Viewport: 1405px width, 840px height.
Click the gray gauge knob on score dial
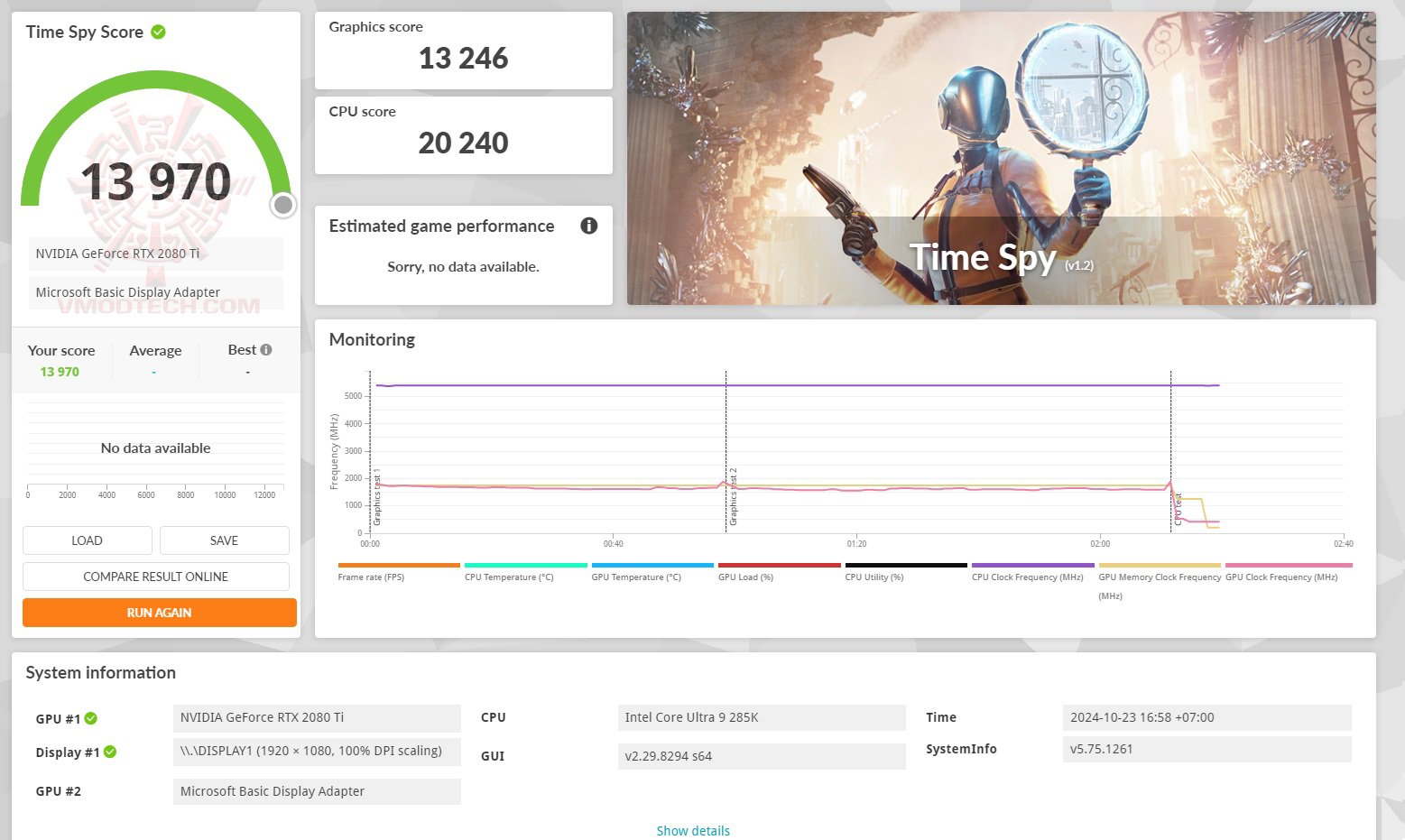pyautogui.click(x=283, y=205)
